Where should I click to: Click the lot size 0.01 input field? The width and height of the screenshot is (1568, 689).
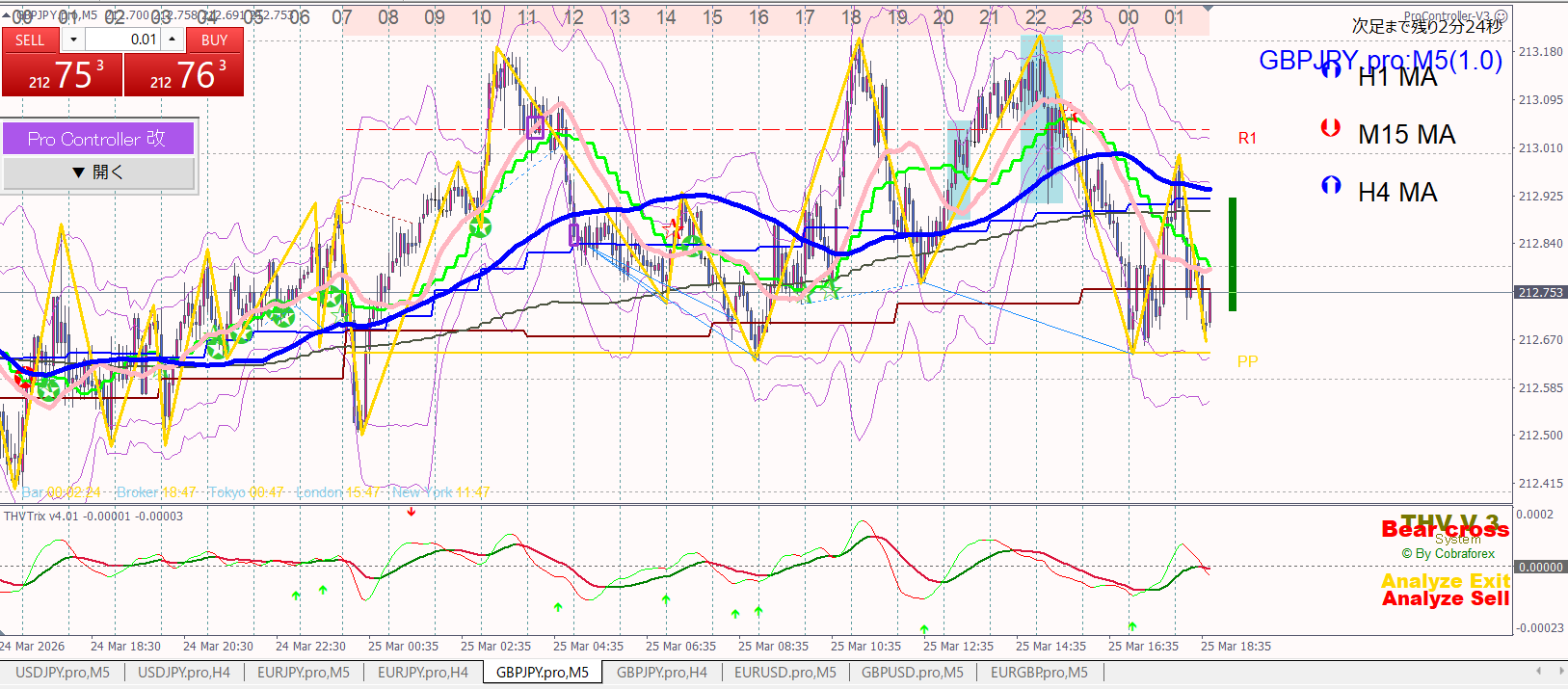point(122,40)
